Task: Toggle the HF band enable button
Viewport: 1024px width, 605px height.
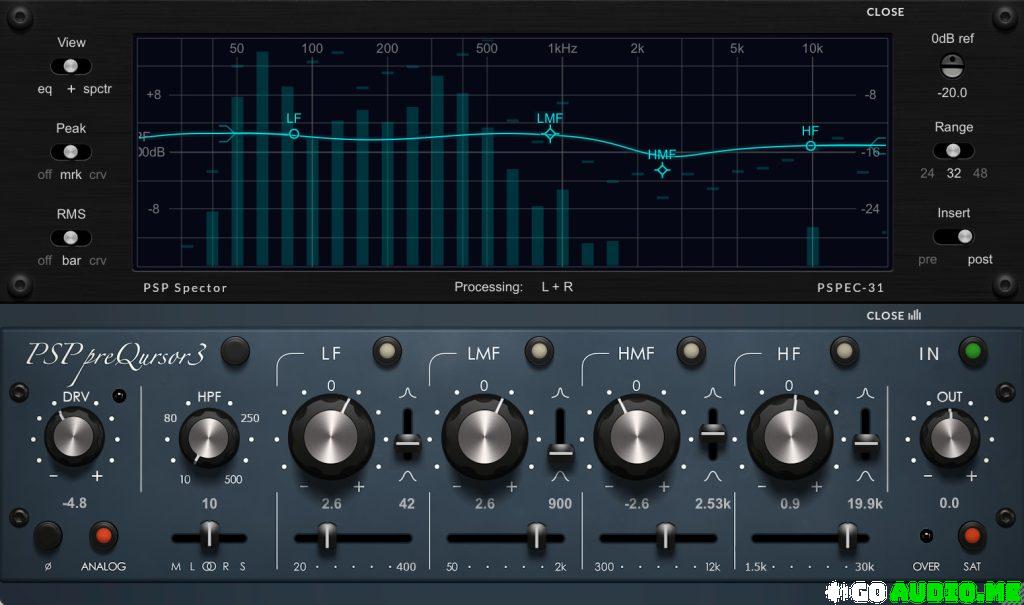Action: coord(844,352)
